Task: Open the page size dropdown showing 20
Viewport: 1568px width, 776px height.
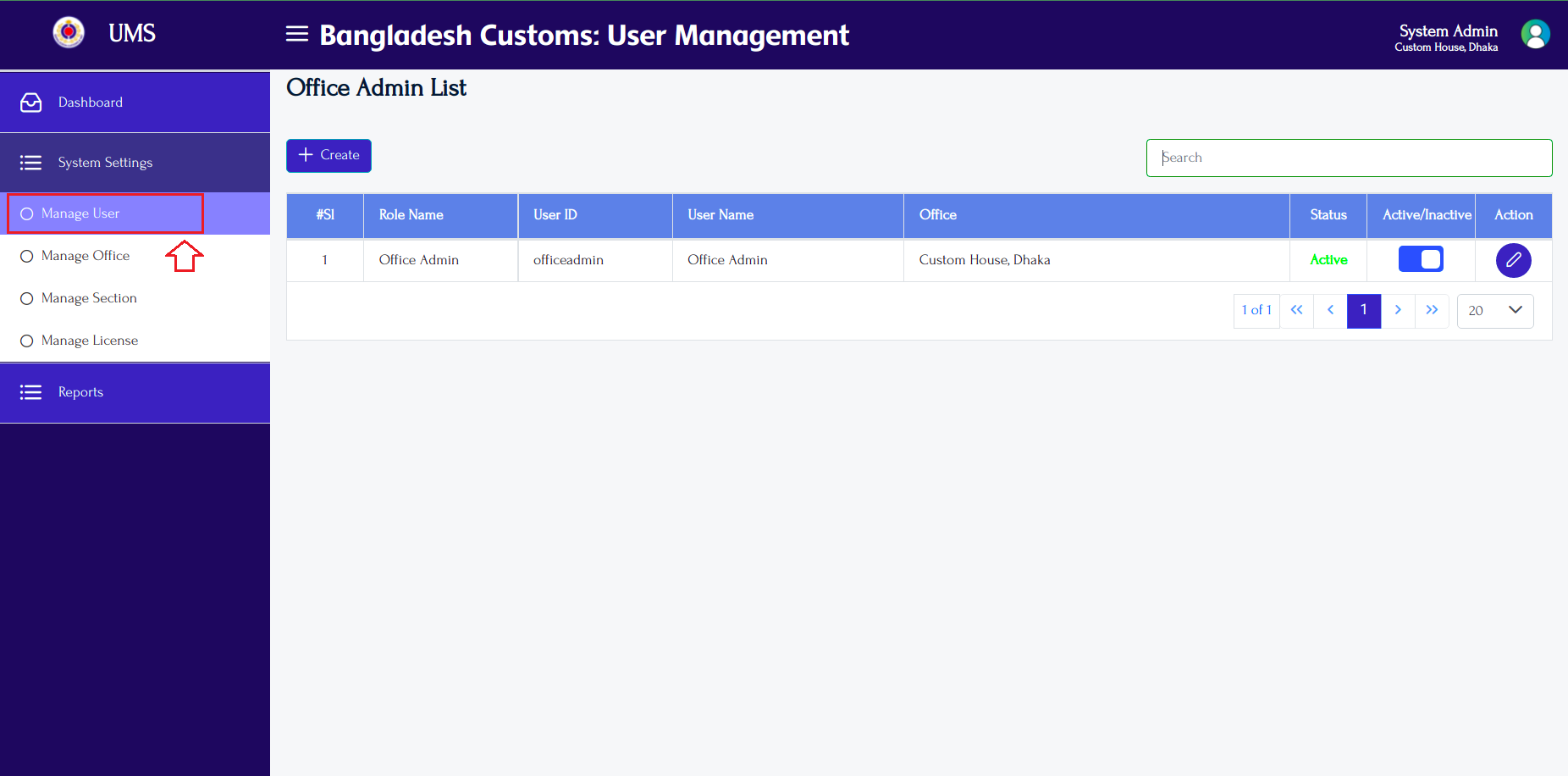Action: 1495,311
